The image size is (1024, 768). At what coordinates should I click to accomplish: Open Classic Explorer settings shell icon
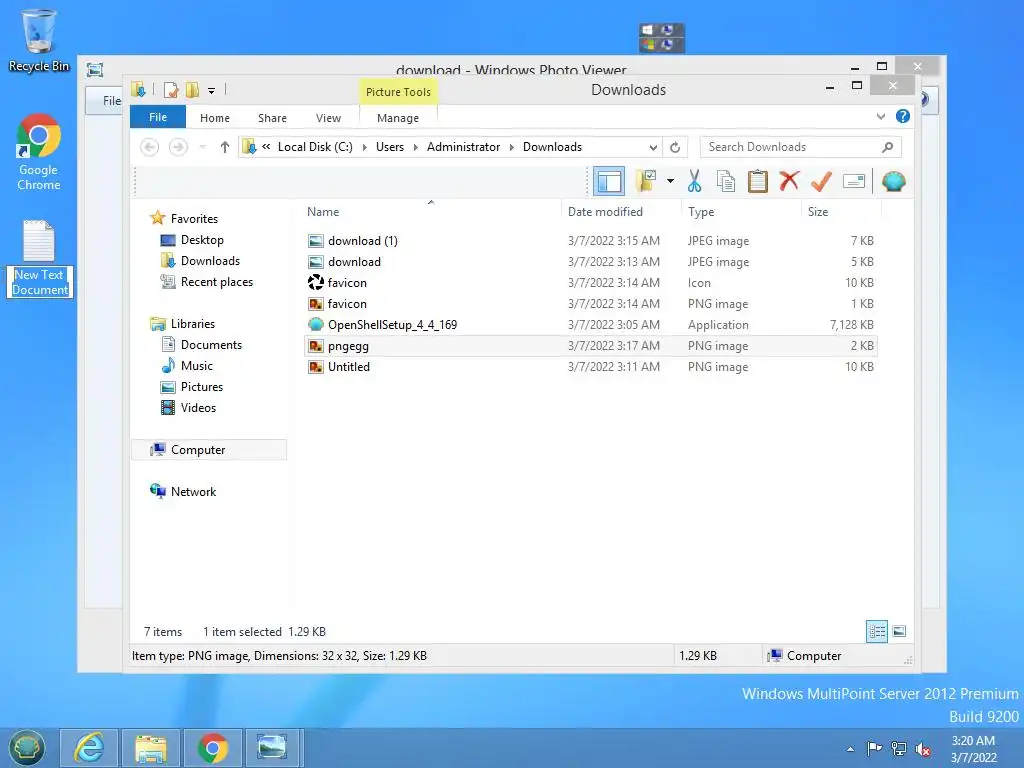[x=893, y=181]
